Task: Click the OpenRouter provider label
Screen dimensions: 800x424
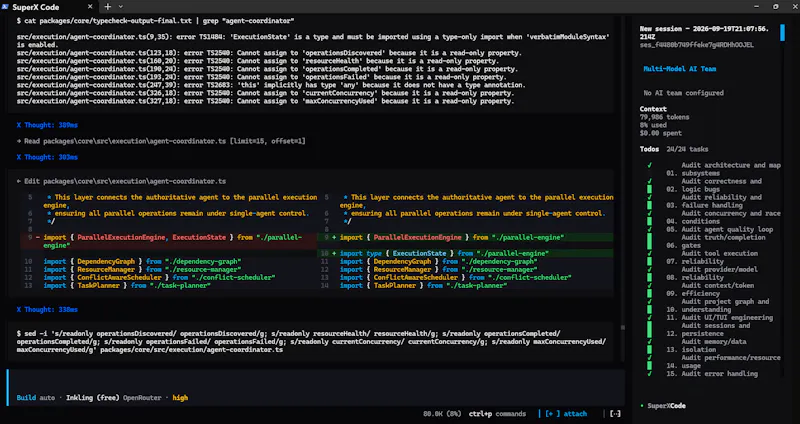Action: (142, 397)
